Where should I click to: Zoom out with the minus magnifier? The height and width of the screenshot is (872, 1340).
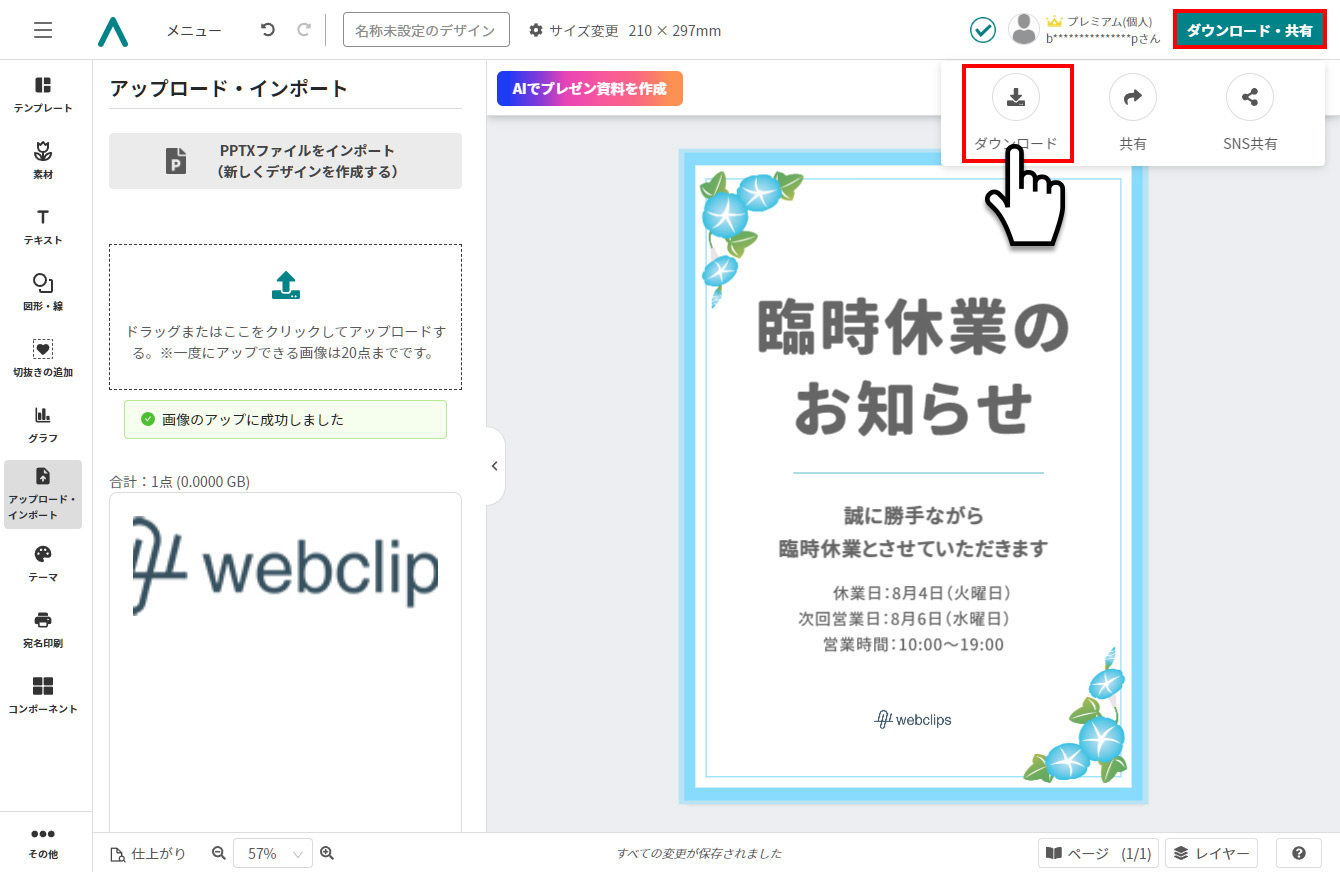219,853
